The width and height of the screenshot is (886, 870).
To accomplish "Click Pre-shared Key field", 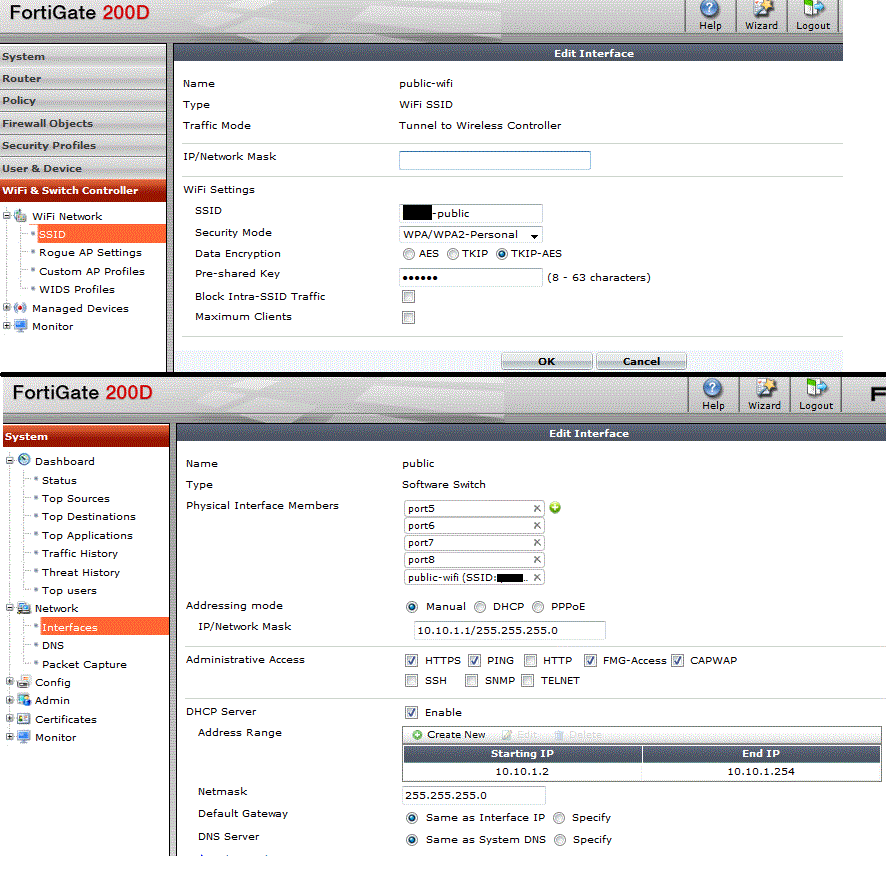I will point(471,277).
